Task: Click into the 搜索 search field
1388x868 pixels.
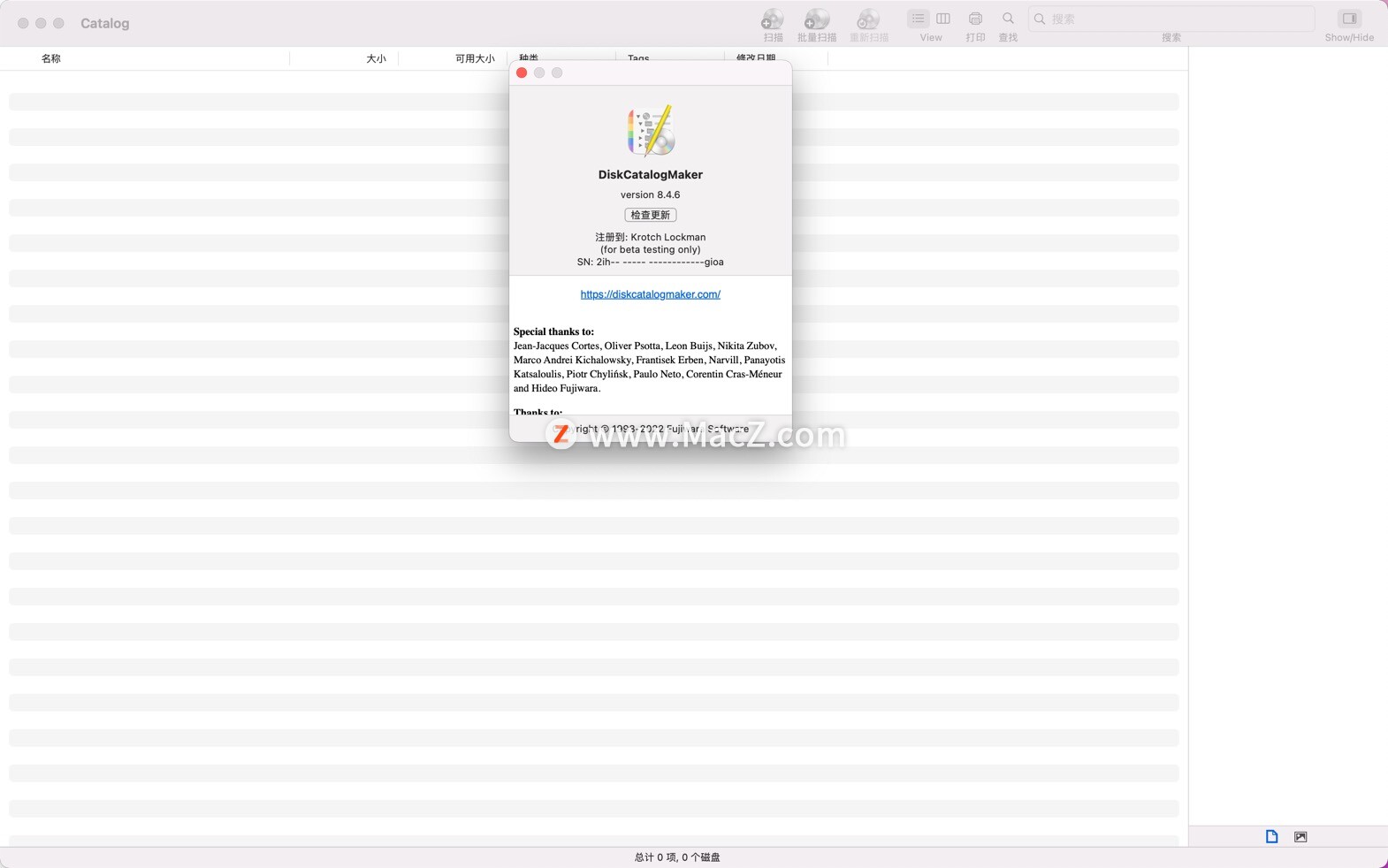Action: [1171, 19]
